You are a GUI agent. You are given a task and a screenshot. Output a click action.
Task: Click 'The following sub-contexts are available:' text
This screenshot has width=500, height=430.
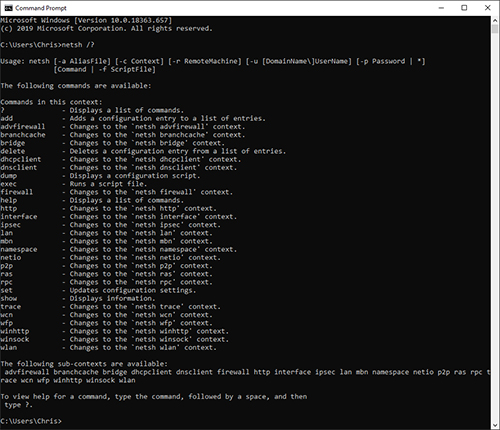tap(84, 364)
